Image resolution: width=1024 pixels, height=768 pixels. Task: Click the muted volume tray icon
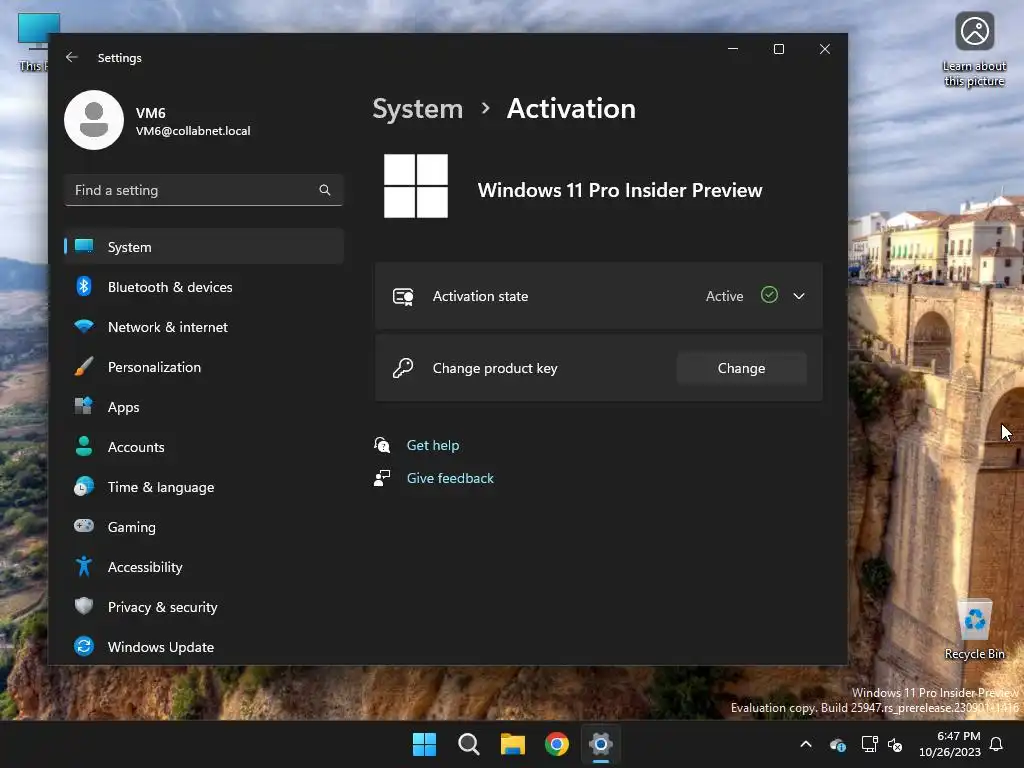click(x=895, y=744)
